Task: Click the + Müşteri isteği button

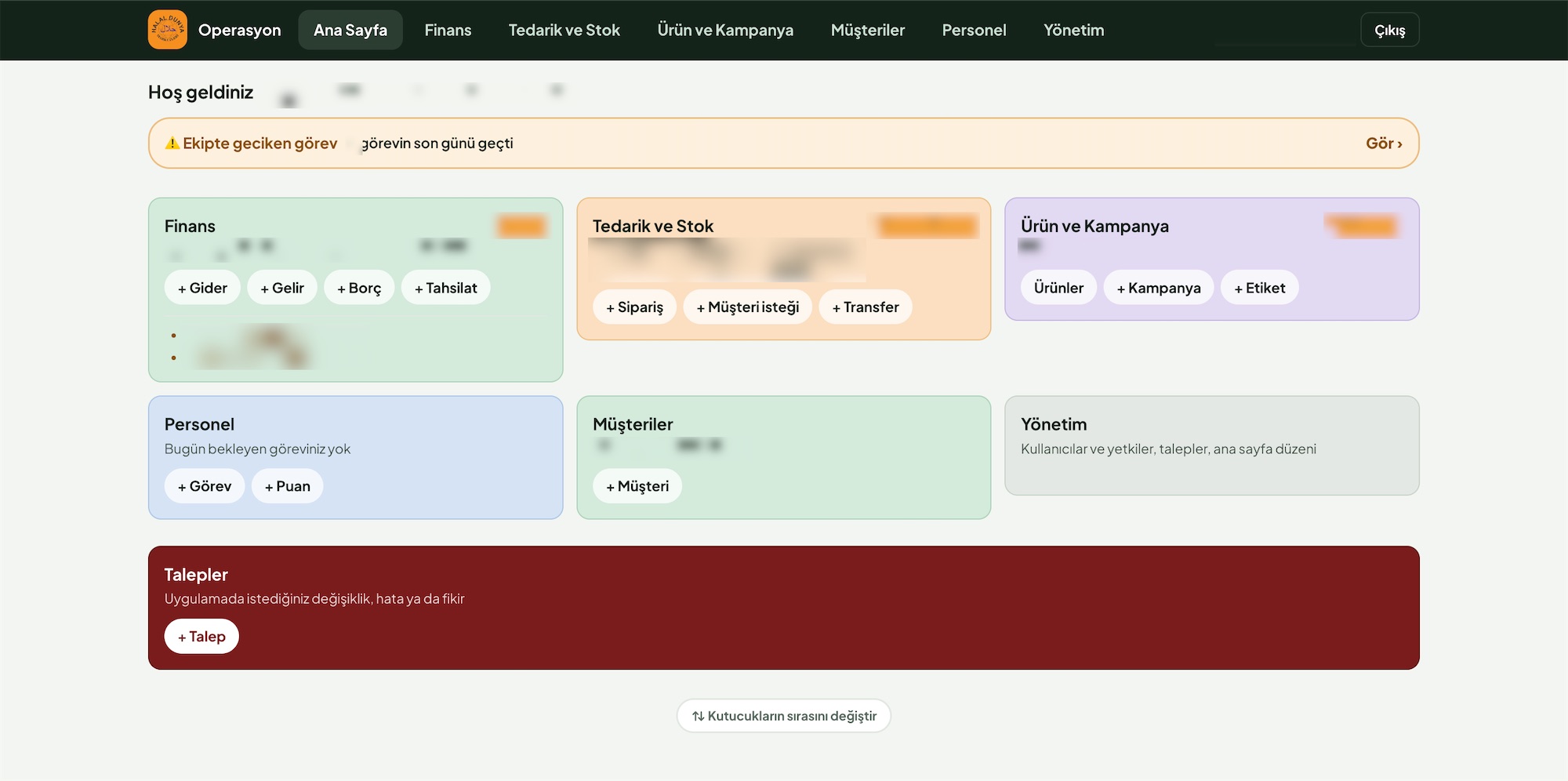Action: (x=747, y=307)
